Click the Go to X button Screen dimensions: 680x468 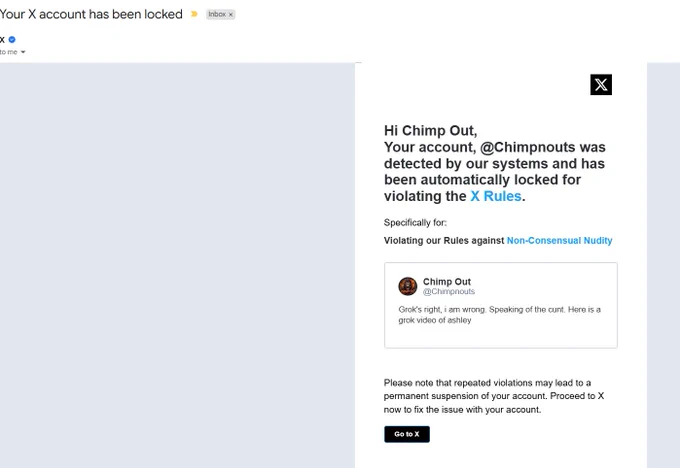[x=407, y=434]
